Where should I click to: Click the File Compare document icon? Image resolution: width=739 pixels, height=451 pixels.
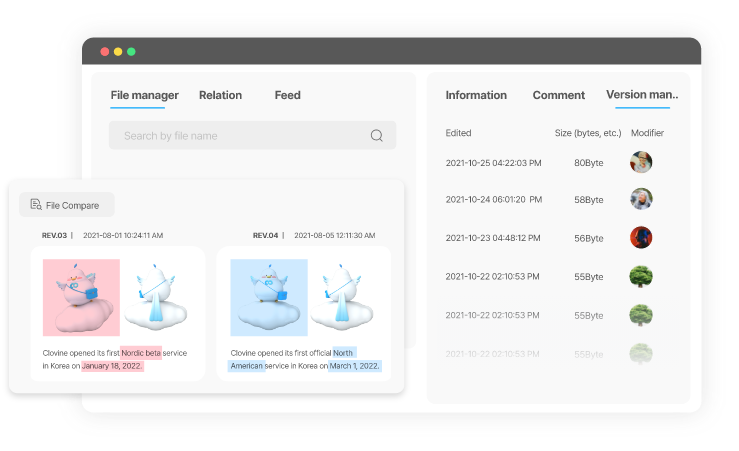[x=36, y=205]
